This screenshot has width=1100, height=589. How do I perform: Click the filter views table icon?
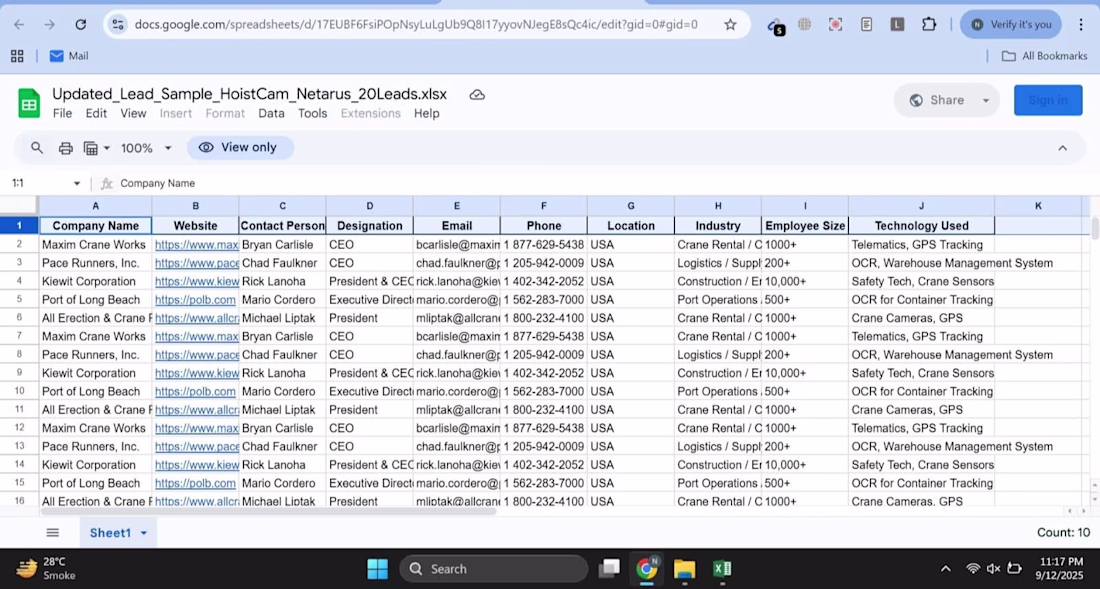point(90,148)
